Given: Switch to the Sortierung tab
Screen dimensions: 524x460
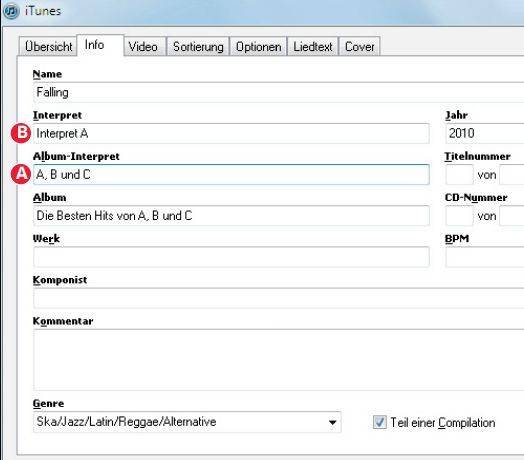Looking at the screenshot, I should tap(198, 46).
